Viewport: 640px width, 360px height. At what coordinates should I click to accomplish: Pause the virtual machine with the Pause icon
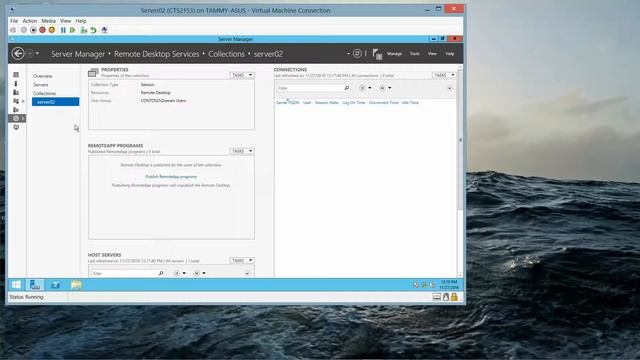point(63,30)
